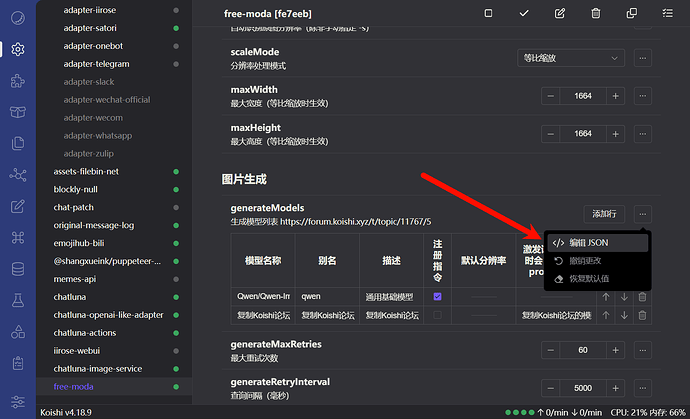Open the more-options button for maxWidth
The image size is (690, 419).
(642, 96)
